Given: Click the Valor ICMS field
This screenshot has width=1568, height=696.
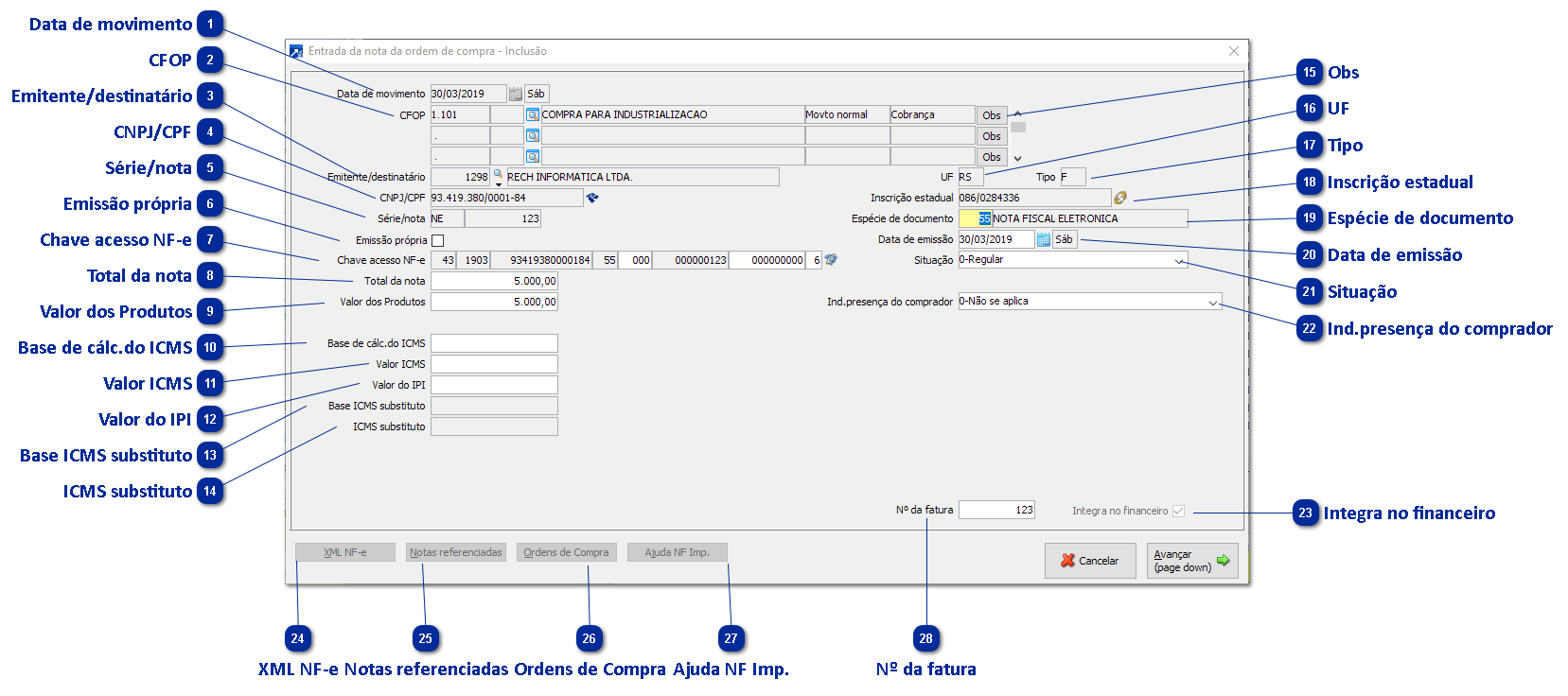Looking at the screenshot, I should (494, 364).
